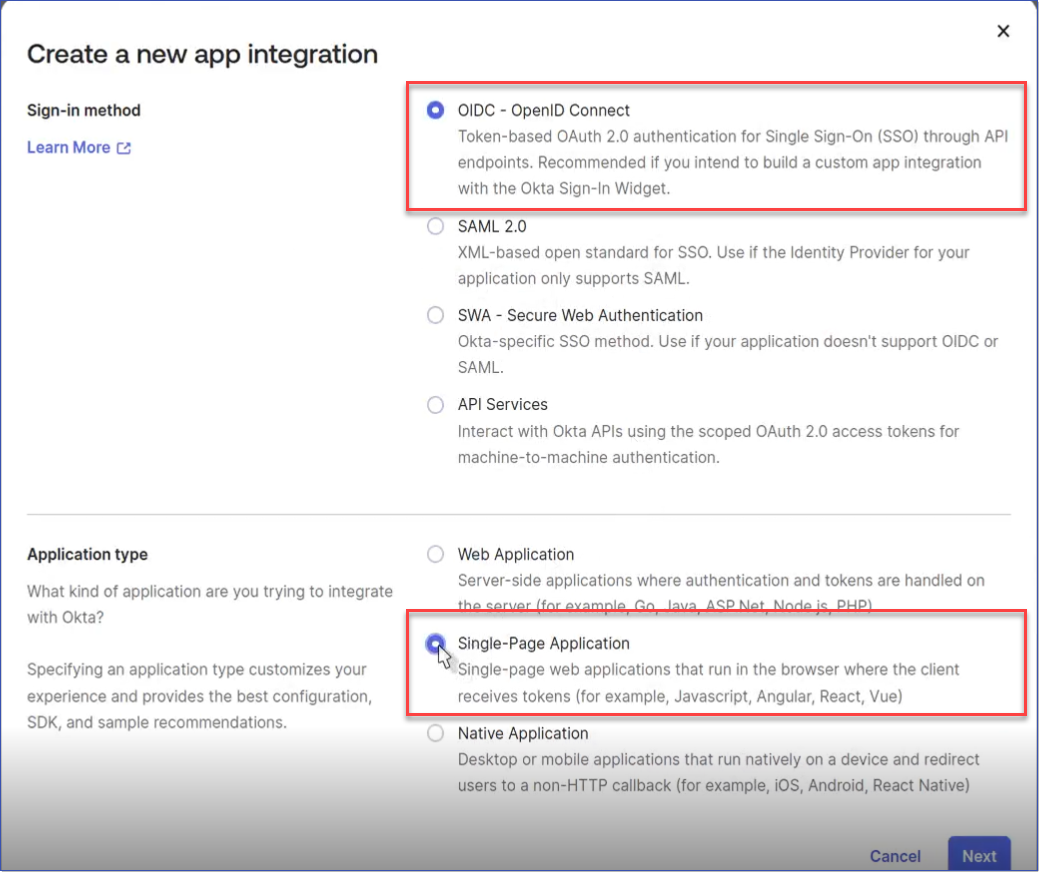Viewport: 1041px width, 874px height.
Task: Click the 'OIDC - OpenID Connect' label
Action: click(x=543, y=110)
